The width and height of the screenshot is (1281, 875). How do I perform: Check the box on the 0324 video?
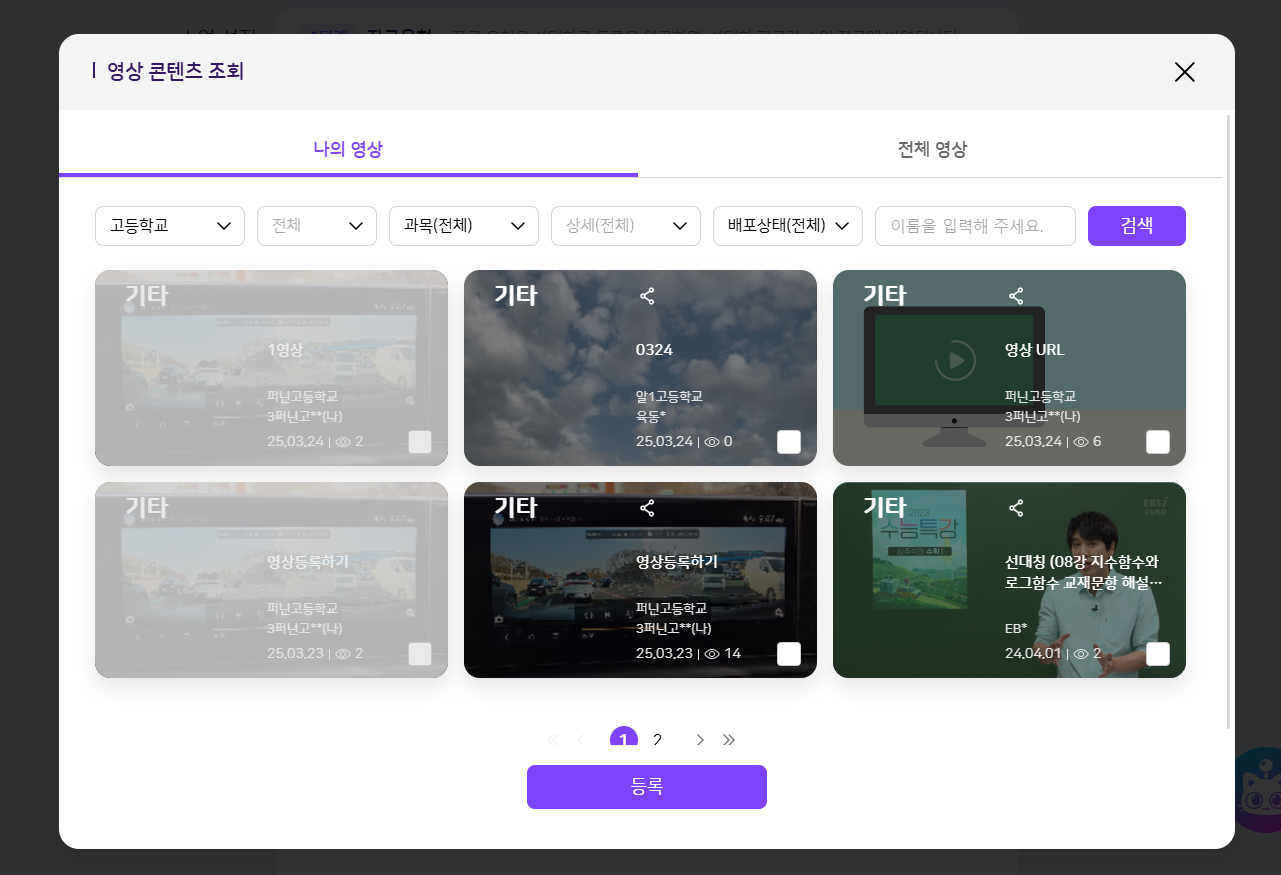pos(789,442)
